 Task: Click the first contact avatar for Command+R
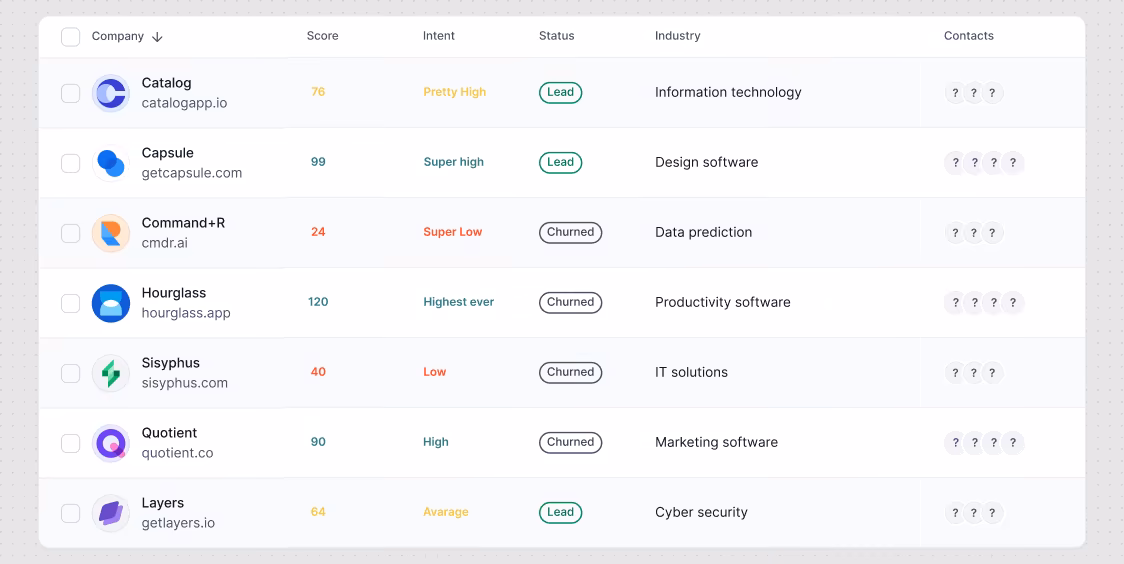click(x=955, y=233)
